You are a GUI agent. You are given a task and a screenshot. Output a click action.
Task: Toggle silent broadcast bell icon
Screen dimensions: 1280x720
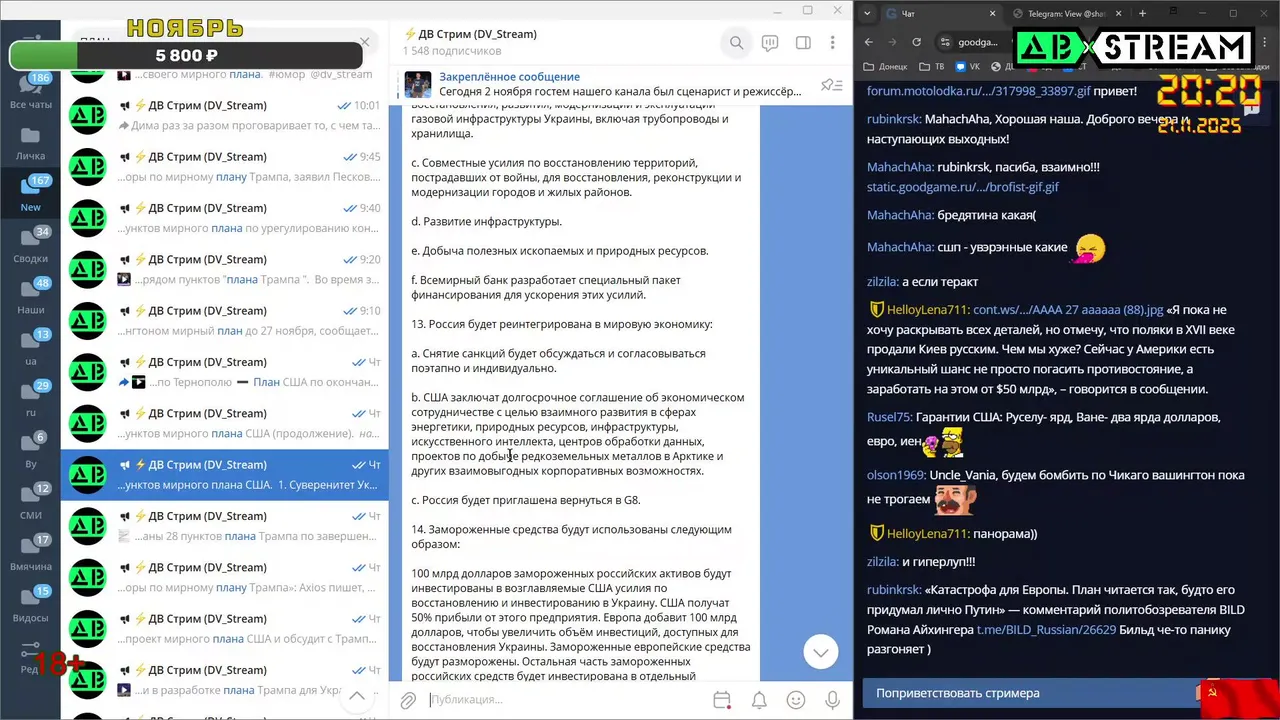click(x=759, y=700)
